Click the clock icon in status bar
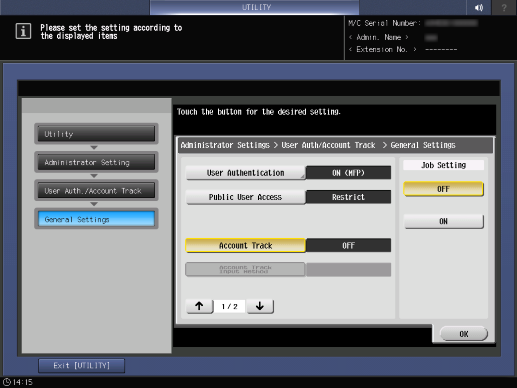Viewport: 517px width, 388px height. click(x=7, y=382)
